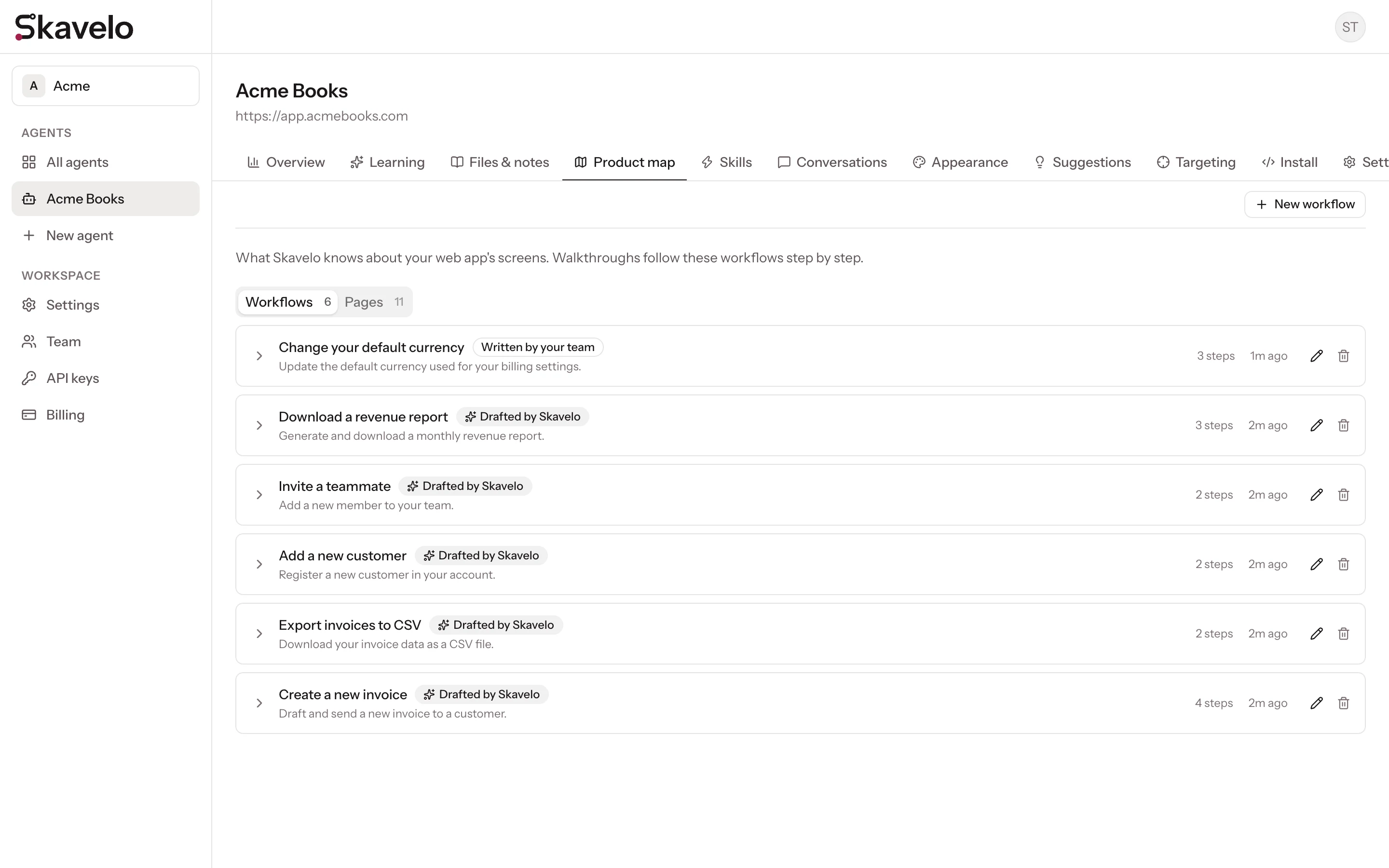Open the ST user avatar menu
The width and height of the screenshot is (1389, 868).
pyautogui.click(x=1350, y=27)
